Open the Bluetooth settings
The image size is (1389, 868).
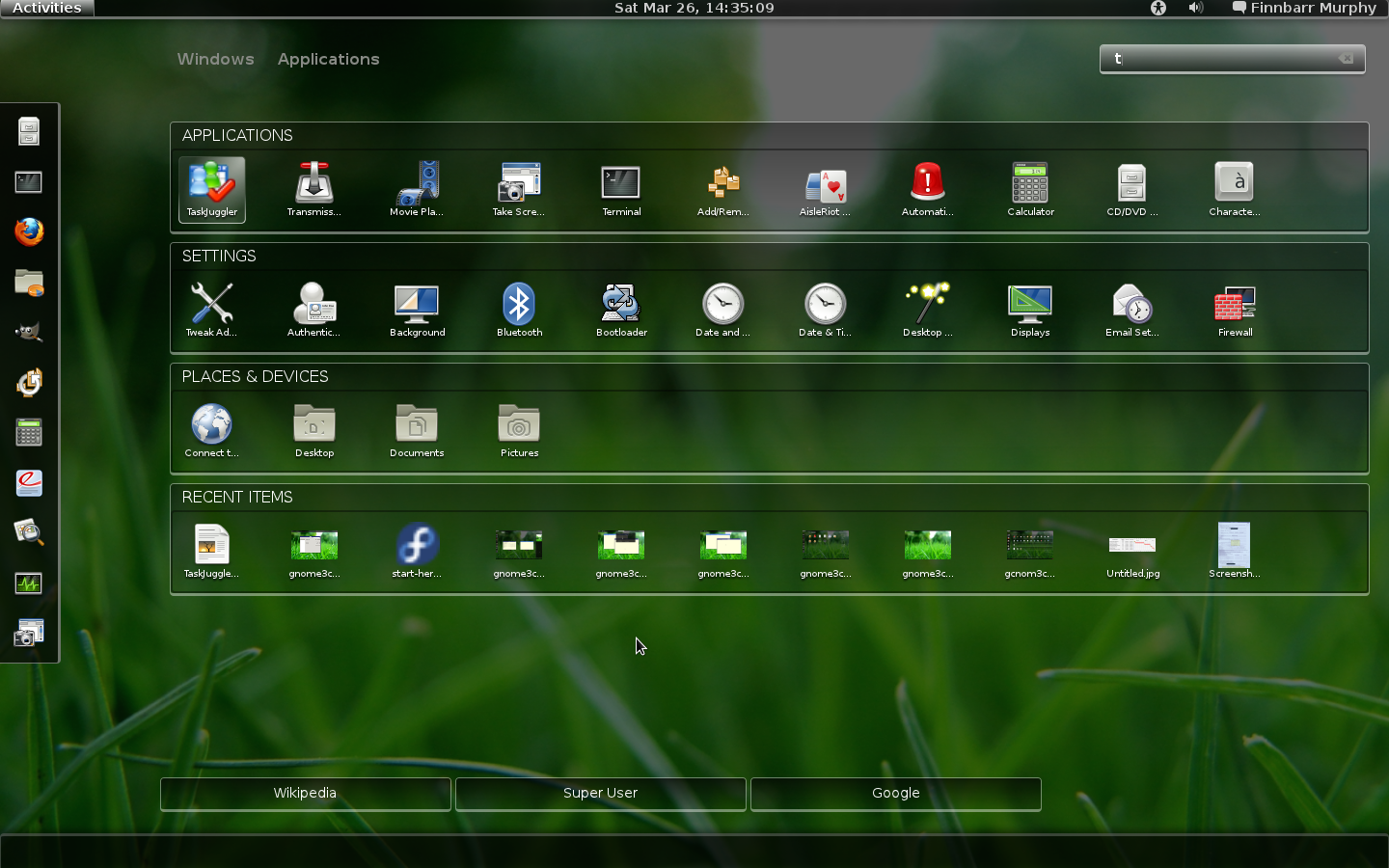[519, 311]
